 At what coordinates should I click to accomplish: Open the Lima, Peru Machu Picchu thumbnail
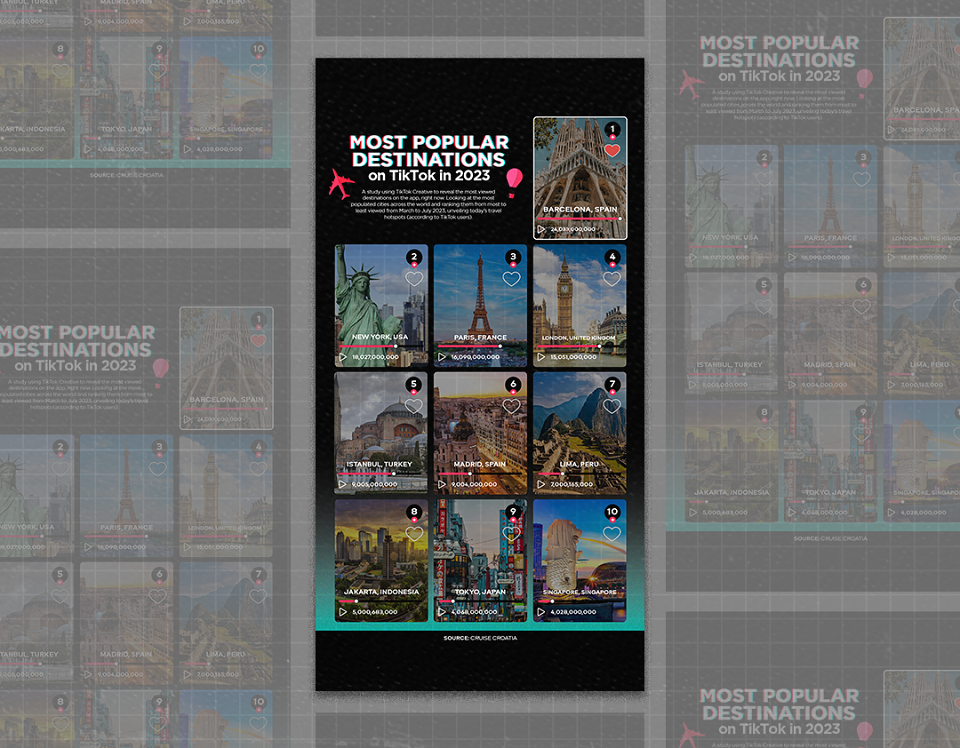pos(580,433)
